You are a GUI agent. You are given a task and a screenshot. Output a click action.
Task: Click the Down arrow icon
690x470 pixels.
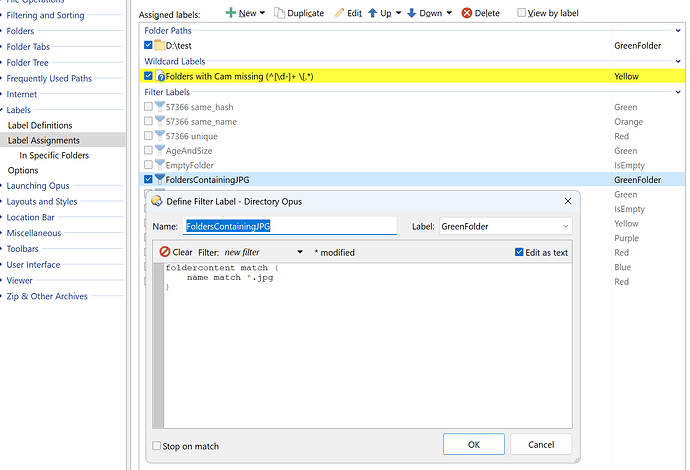[x=411, y=13]
